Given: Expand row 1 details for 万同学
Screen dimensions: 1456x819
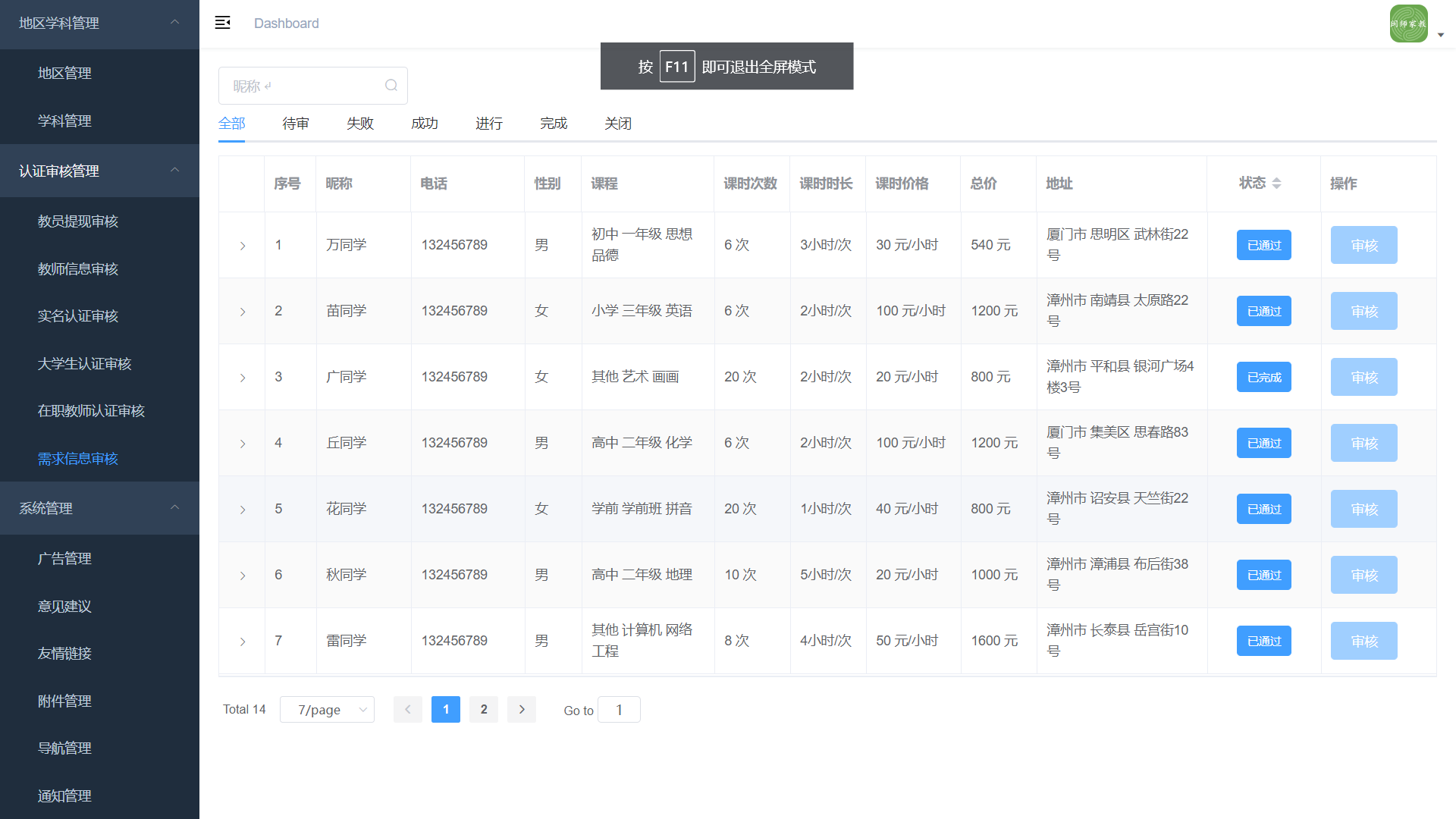Looking at the screenshot, I should pos(243,246).
